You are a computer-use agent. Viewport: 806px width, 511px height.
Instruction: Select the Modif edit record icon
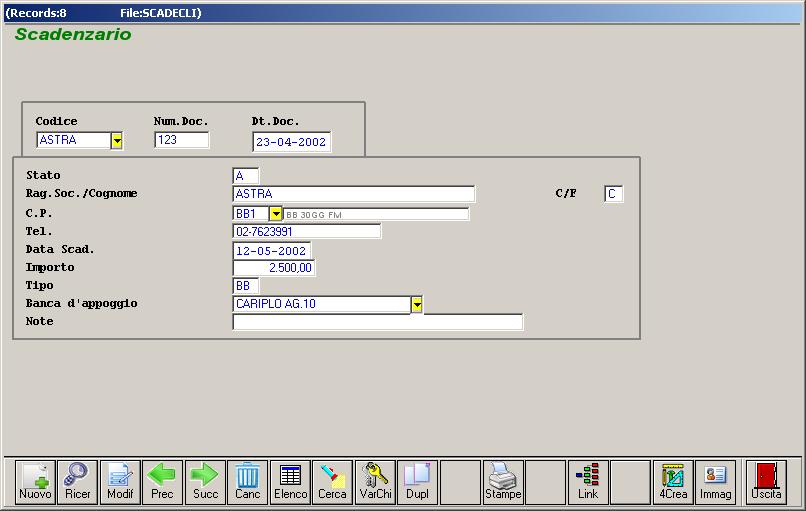120,482
